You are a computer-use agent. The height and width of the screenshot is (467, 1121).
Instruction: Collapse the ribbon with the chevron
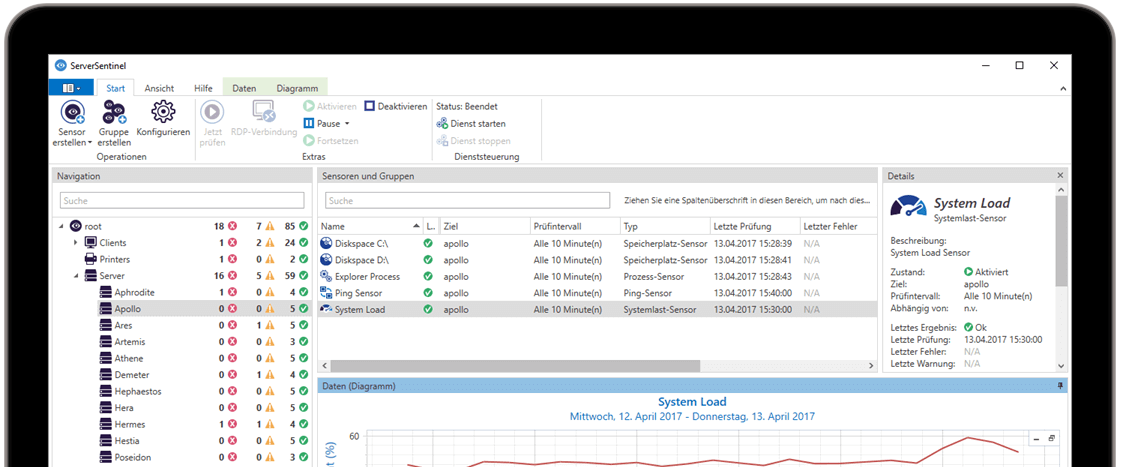[x=1062, y=89]
